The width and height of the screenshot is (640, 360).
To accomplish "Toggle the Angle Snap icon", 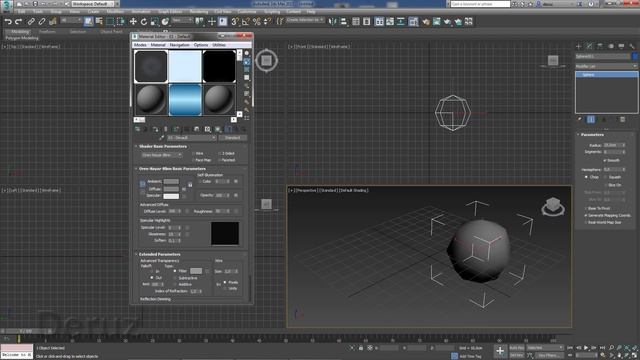I will (x=246, y=22).
